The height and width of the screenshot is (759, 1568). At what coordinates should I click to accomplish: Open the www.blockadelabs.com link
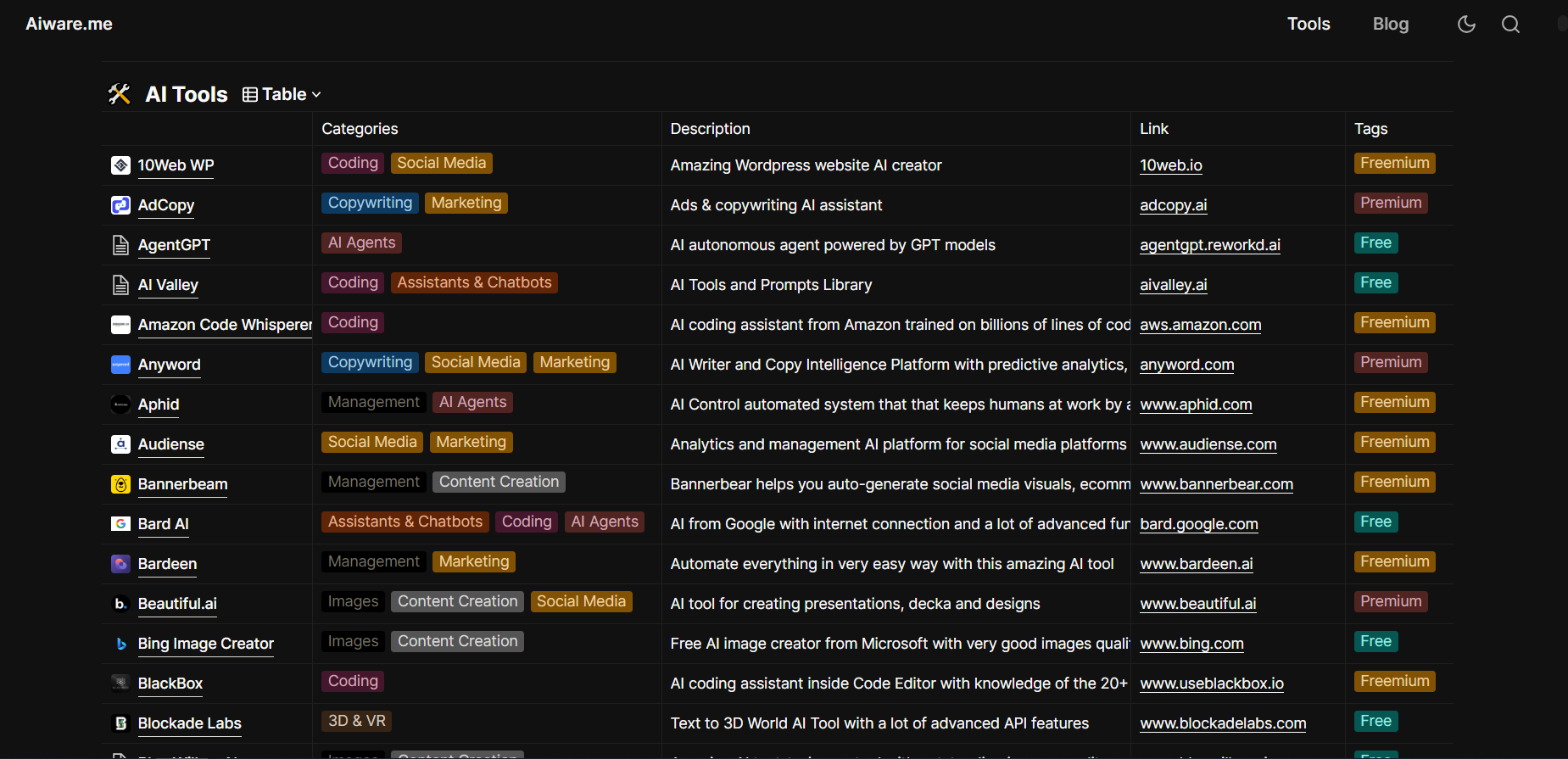[x=1223, y=723]
